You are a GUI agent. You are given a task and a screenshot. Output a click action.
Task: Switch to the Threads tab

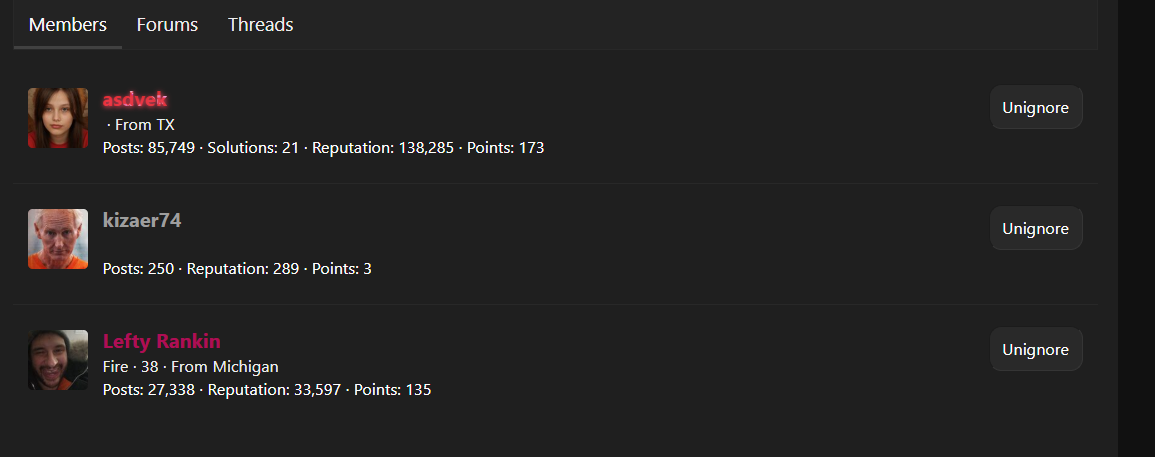pos(261,24)
